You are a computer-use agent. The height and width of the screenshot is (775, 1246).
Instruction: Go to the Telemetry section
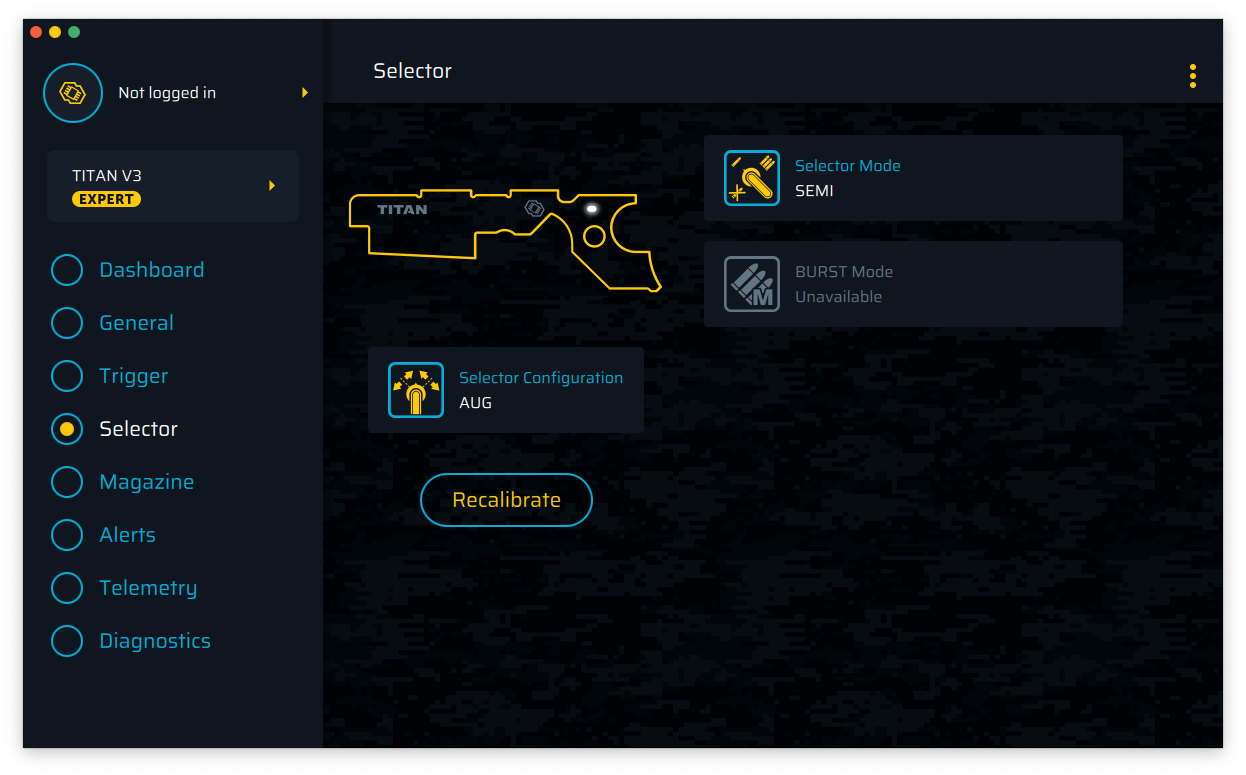point(148,588)
